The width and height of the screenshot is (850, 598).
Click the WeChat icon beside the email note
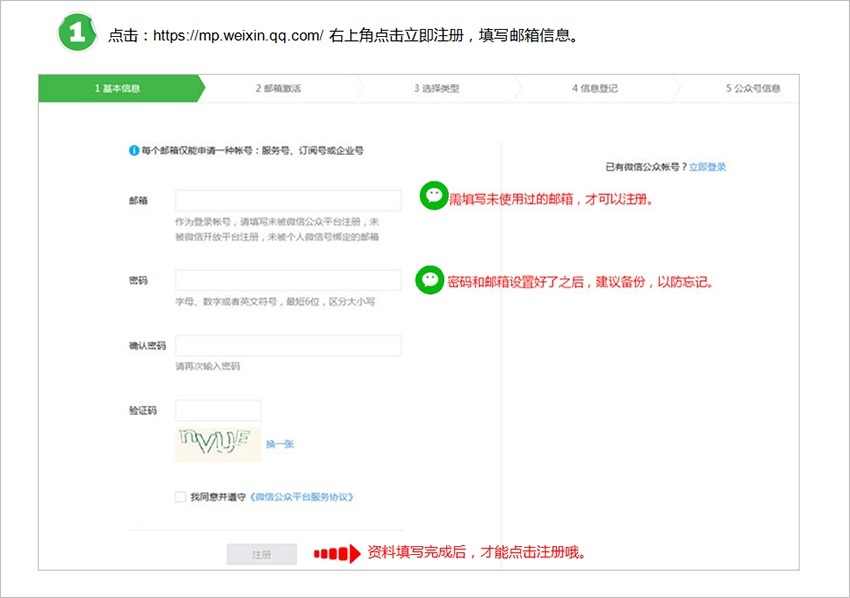tap(433, 196)
